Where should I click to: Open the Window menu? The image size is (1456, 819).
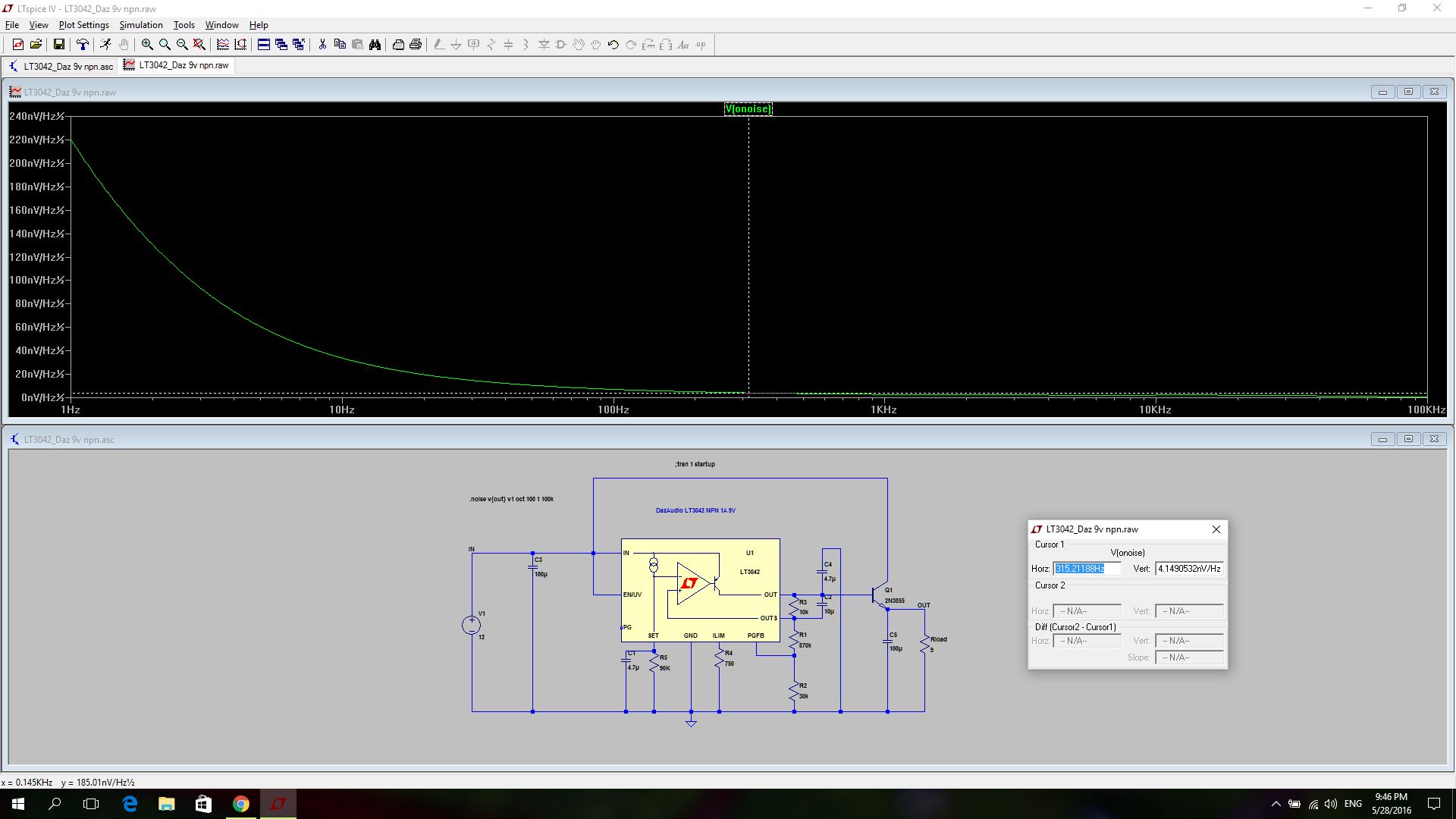[x=222, y=25]
